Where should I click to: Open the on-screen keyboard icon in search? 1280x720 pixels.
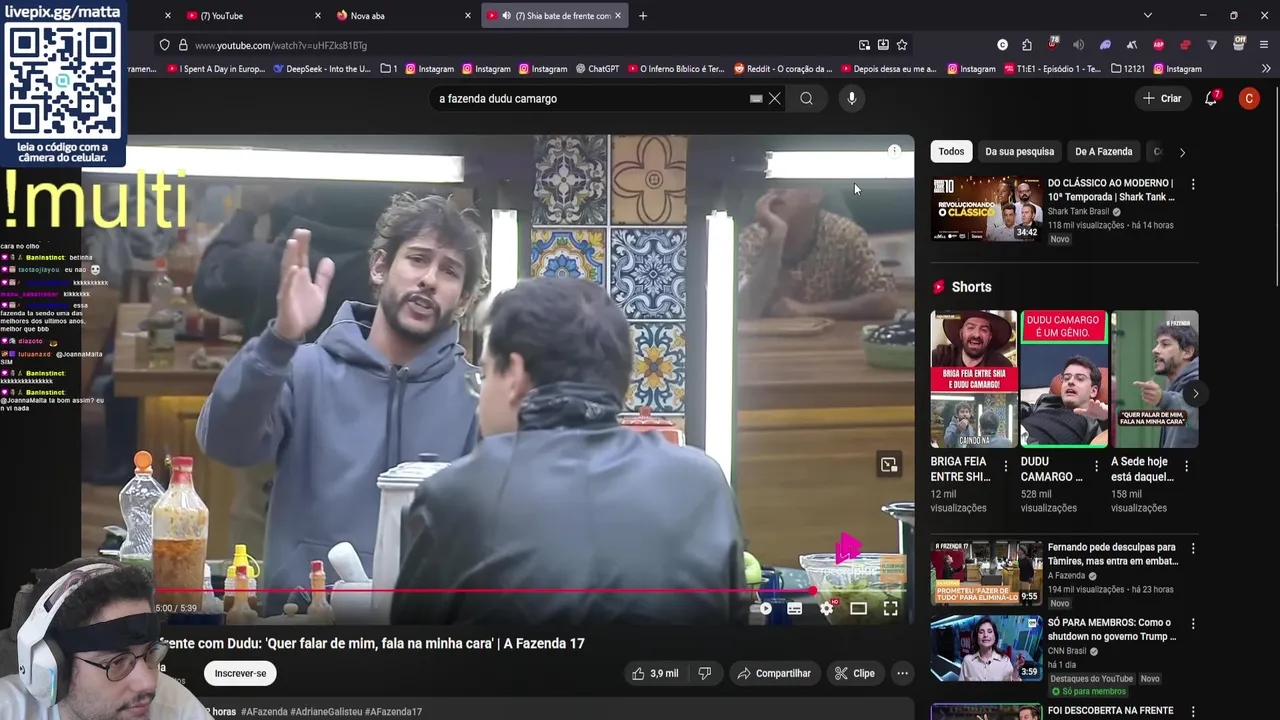756,98
